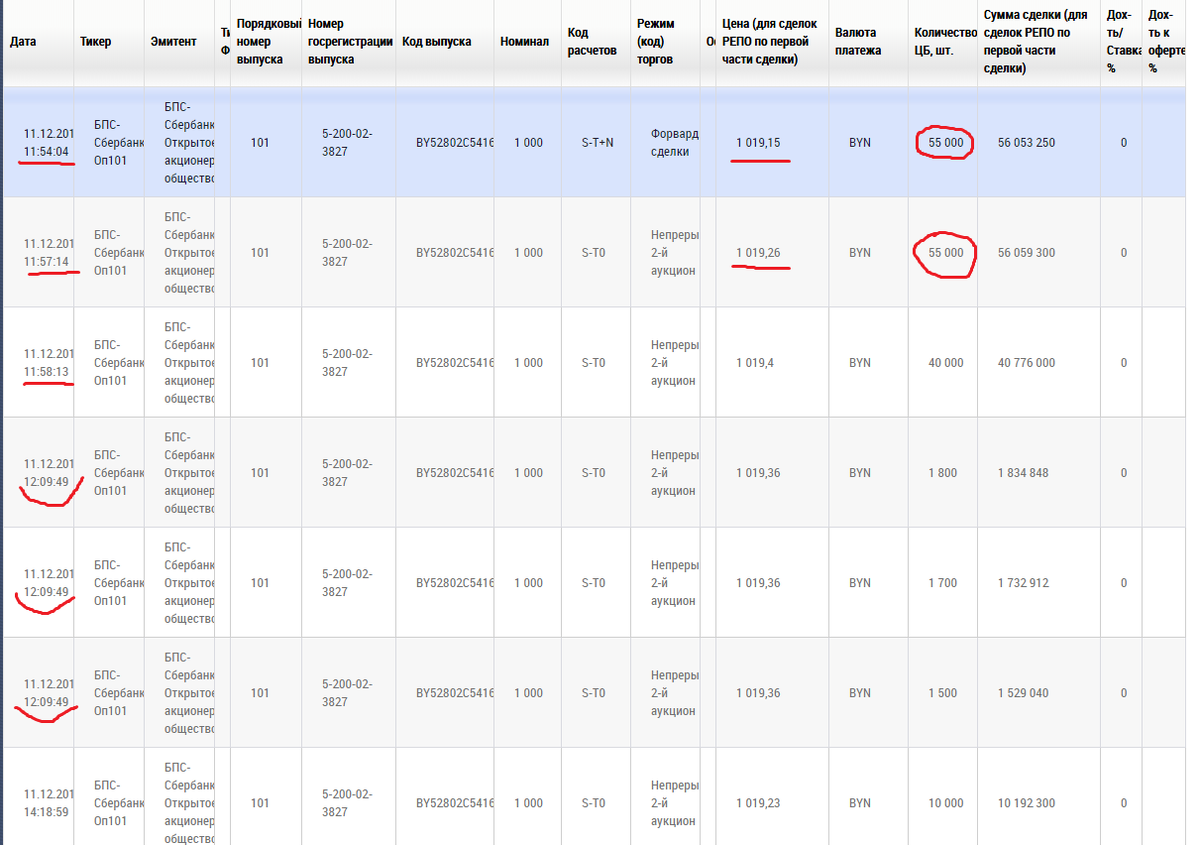Screen dimensions: 1200x846
Task: Click the deal sum 1 732 912
Action: [x=1023, y=583]
